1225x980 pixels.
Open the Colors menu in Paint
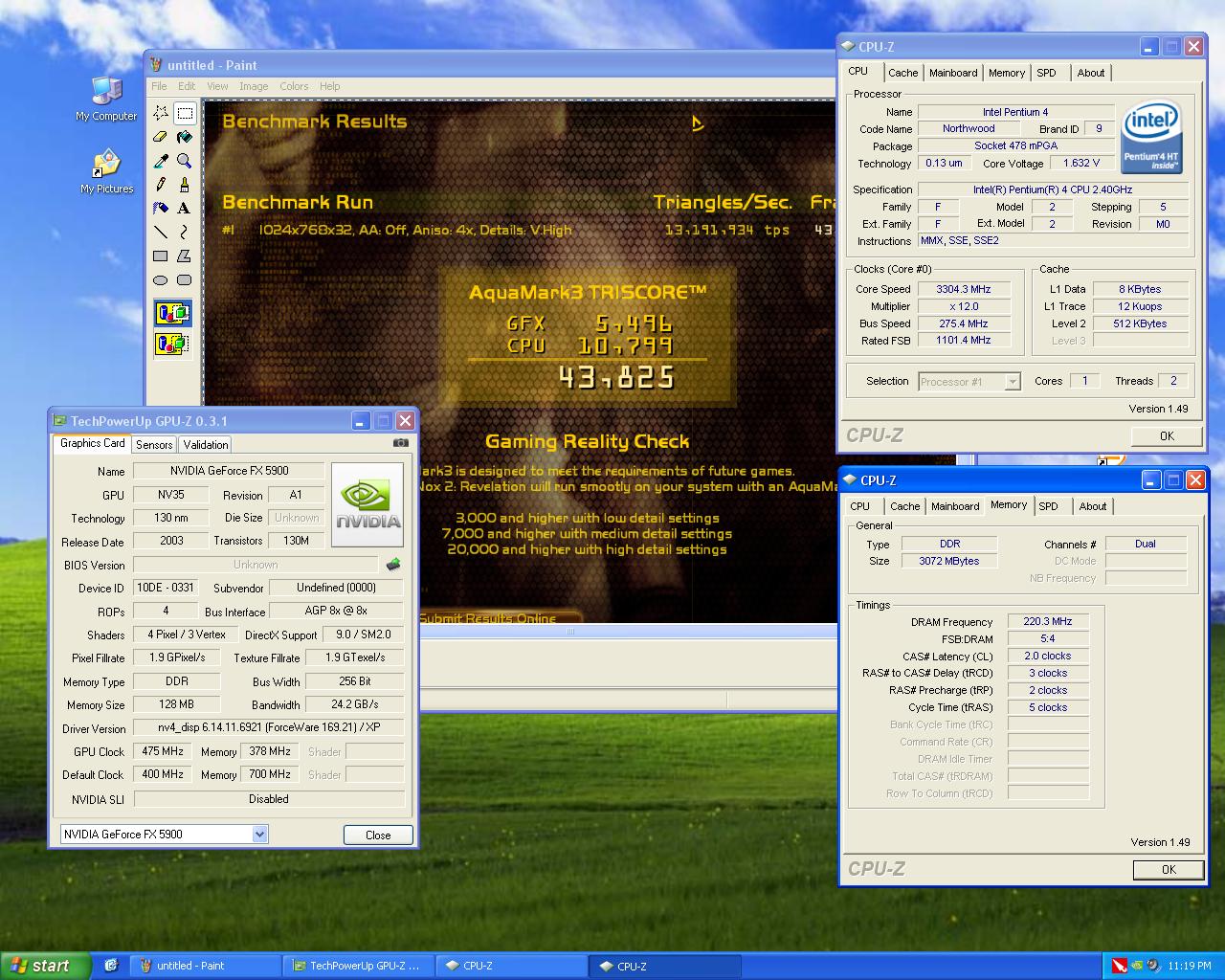pyautogui.click(x=294, y=86)
